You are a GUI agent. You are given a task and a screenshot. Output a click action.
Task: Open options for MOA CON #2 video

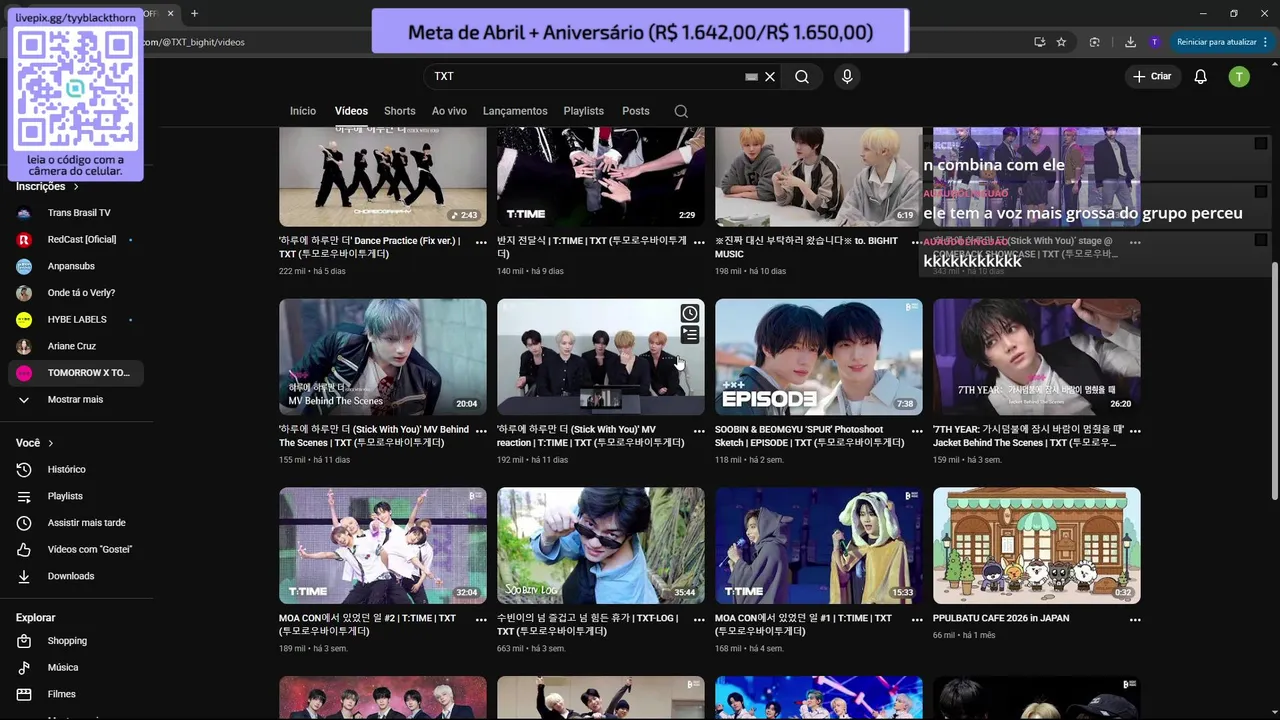[481, 620]
